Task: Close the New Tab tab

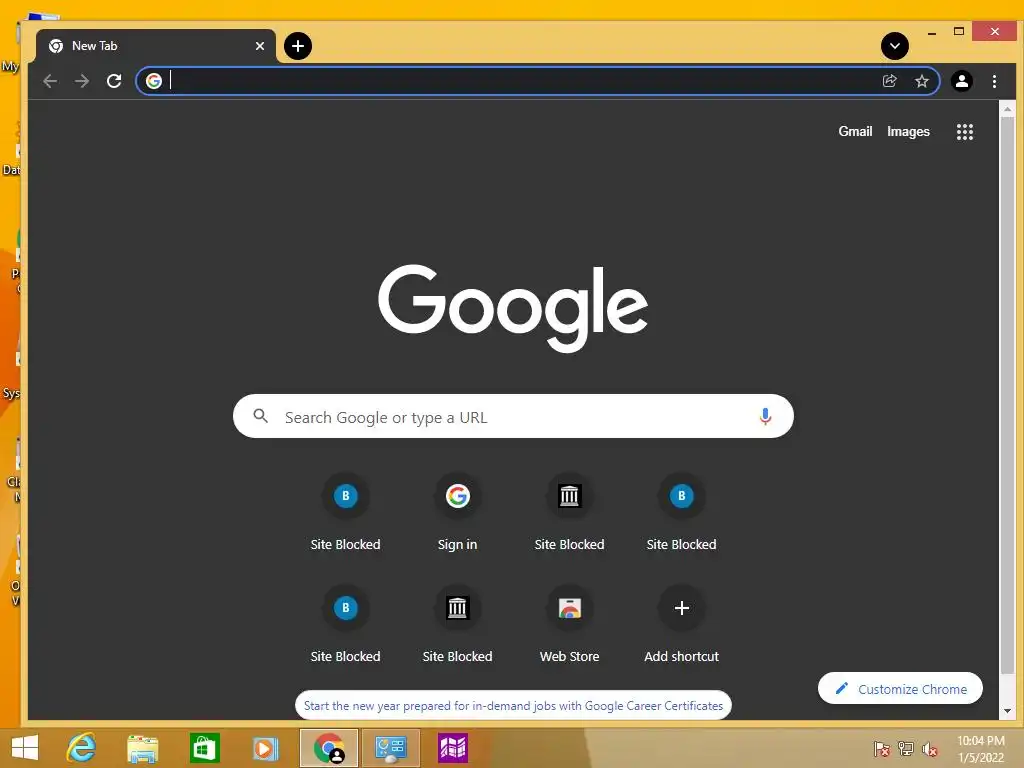Action: (x=260, y=46)
